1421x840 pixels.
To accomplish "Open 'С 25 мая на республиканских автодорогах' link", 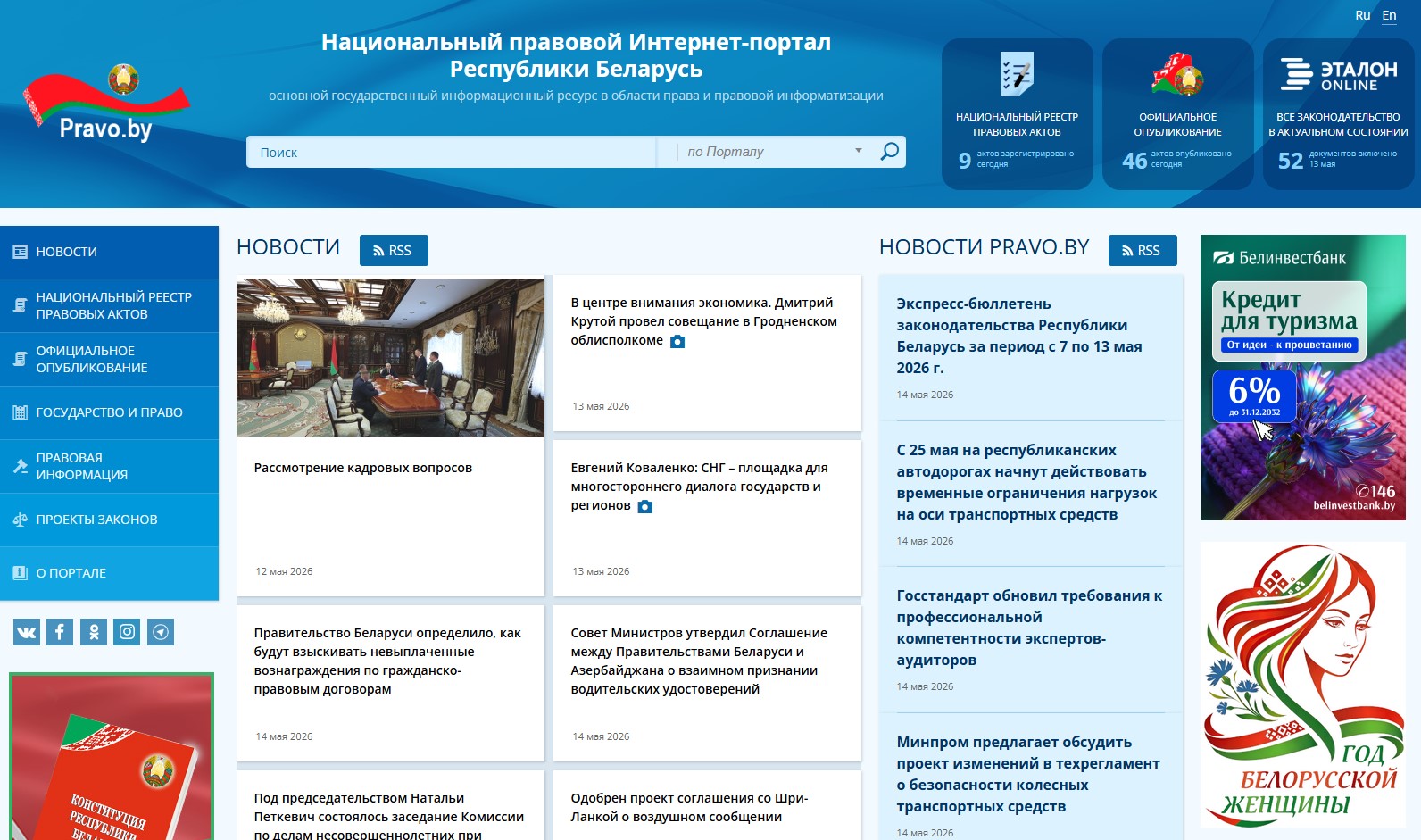I will 1026,482.
